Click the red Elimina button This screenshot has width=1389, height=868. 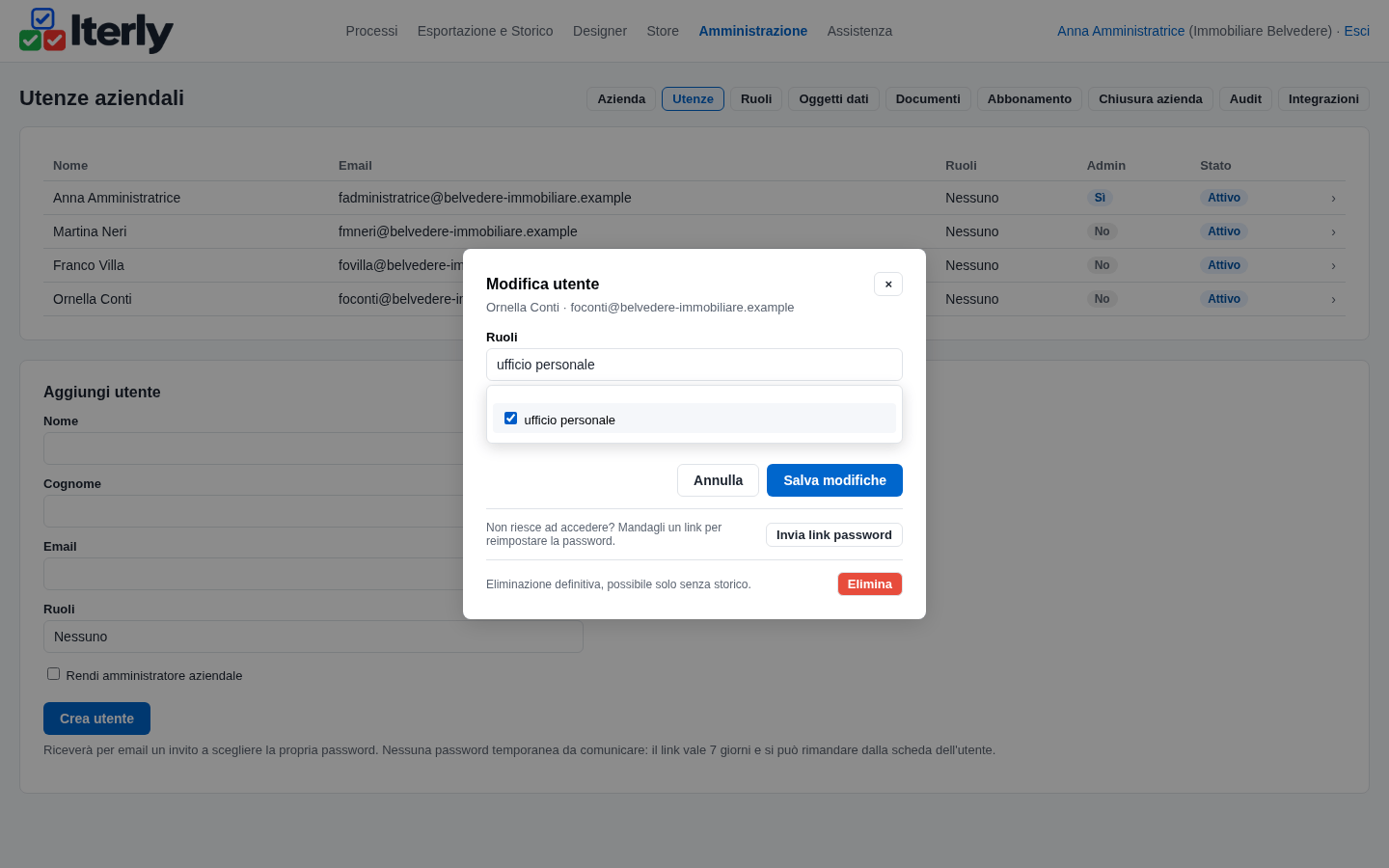point(870,584)
